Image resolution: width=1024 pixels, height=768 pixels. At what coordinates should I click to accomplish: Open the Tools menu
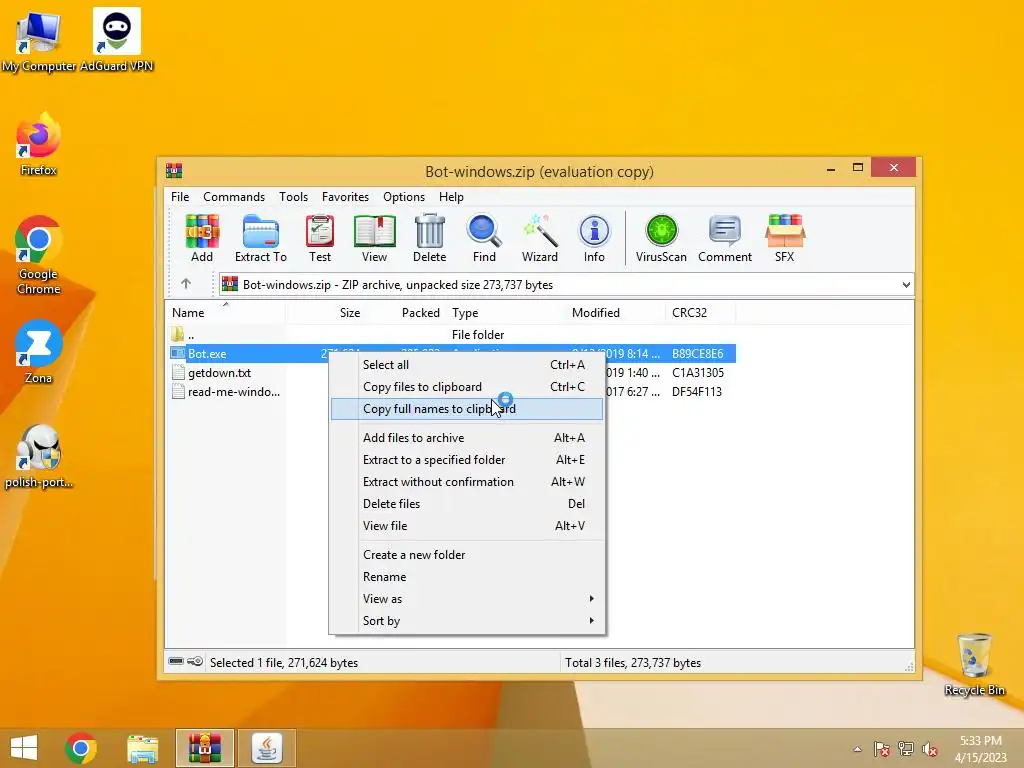tap(293, 197)
